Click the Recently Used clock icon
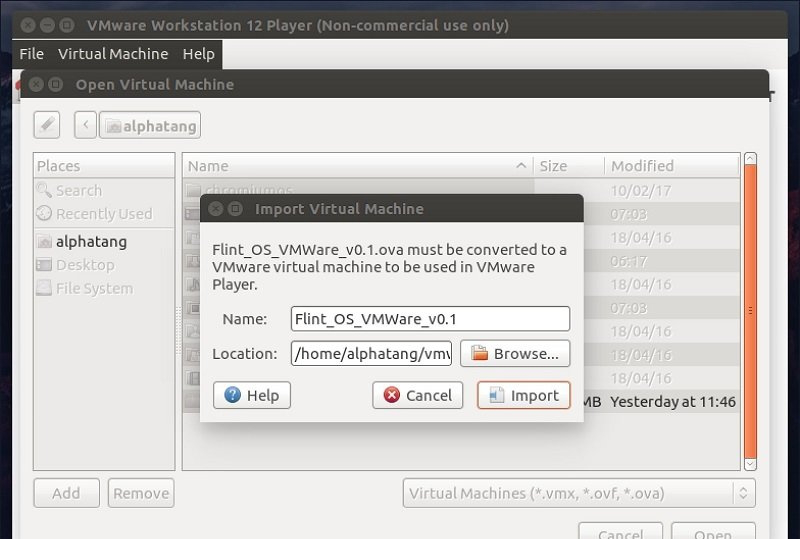800x560 pixels. click(x=44, y=213)
